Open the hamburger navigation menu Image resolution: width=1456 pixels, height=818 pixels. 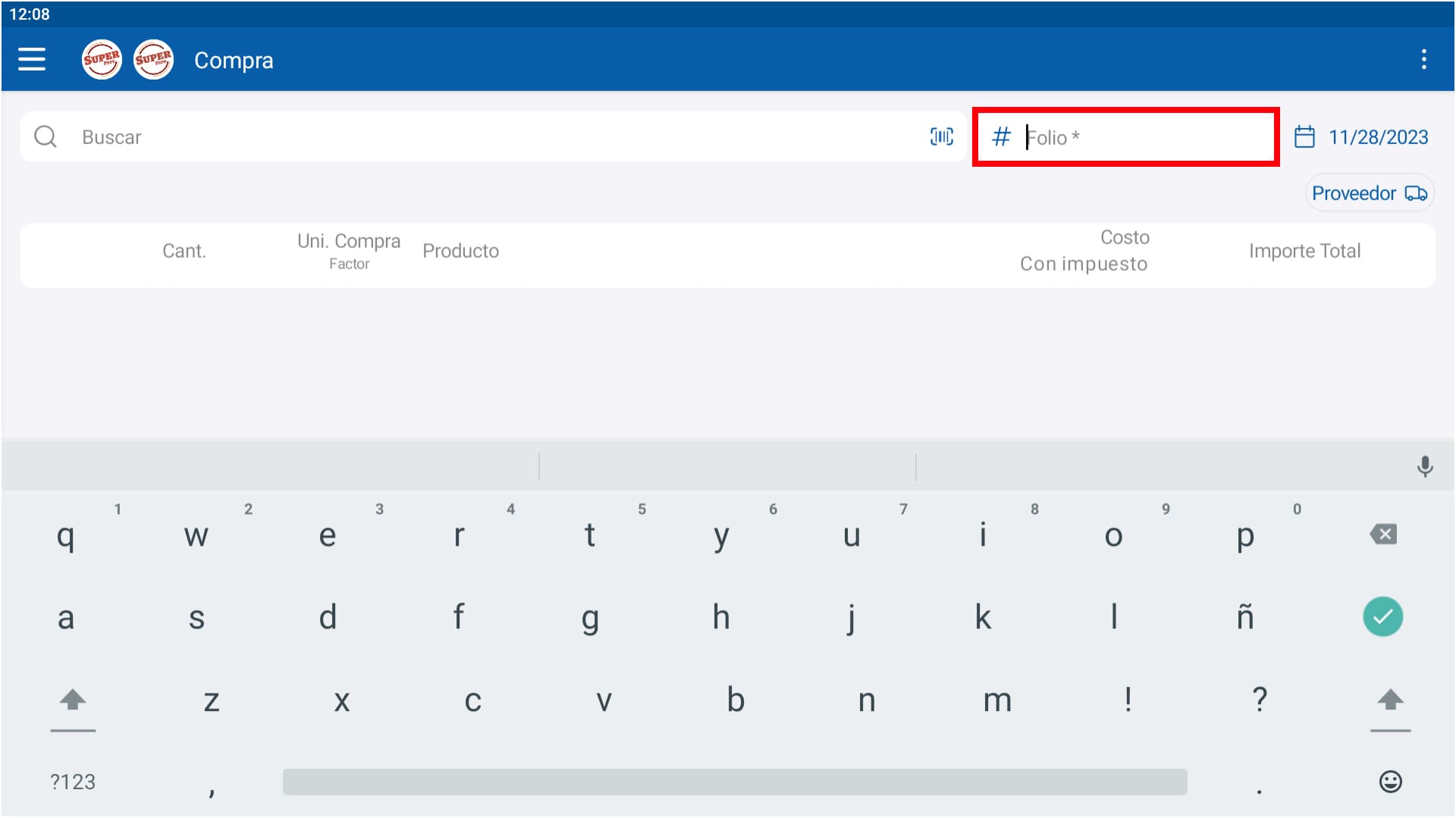[32, 59]
